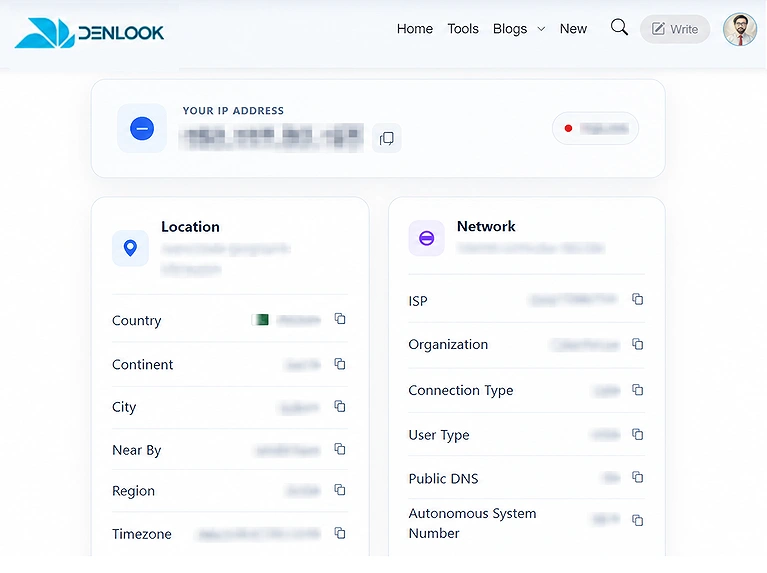The height and width of the screenshot is (573, 767).
Task: Go to the New page link
Action: (573, 29)
